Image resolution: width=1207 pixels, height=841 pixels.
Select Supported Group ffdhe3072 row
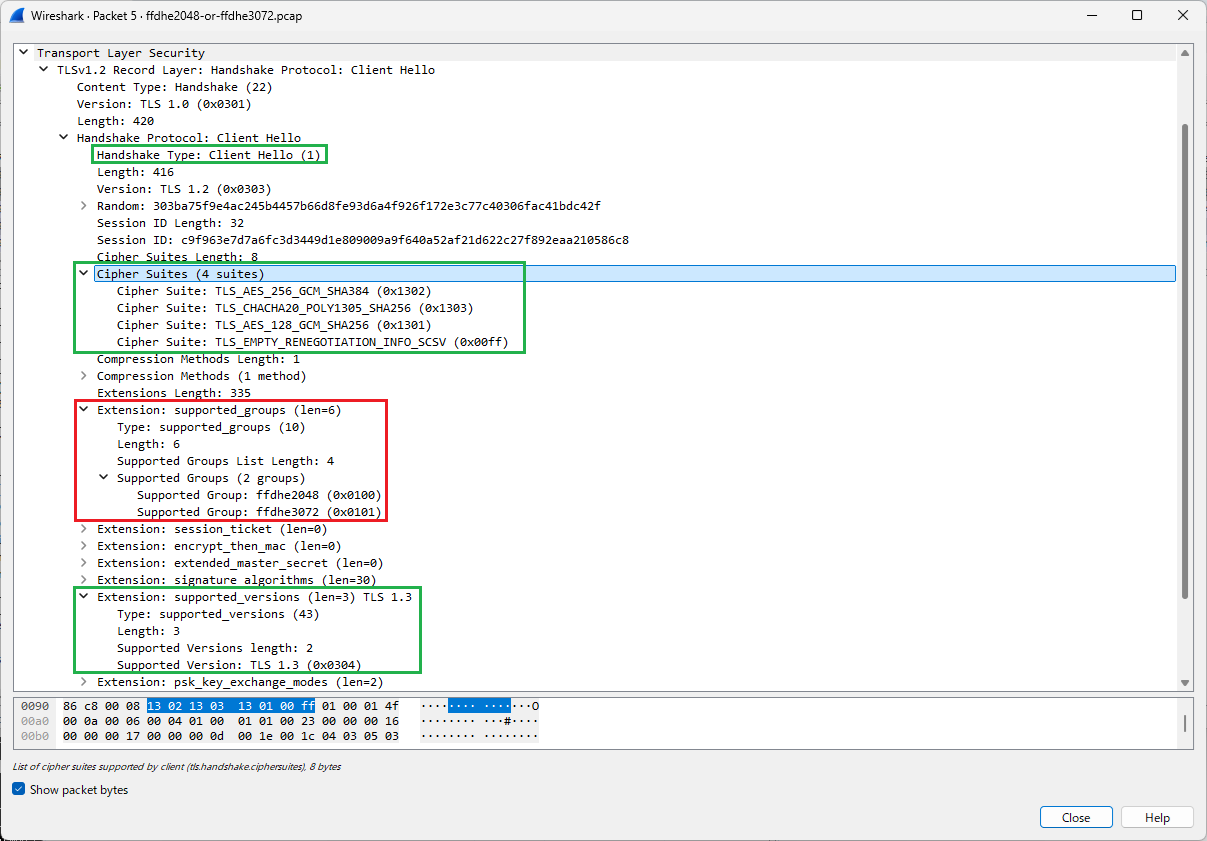click(258, 512)
